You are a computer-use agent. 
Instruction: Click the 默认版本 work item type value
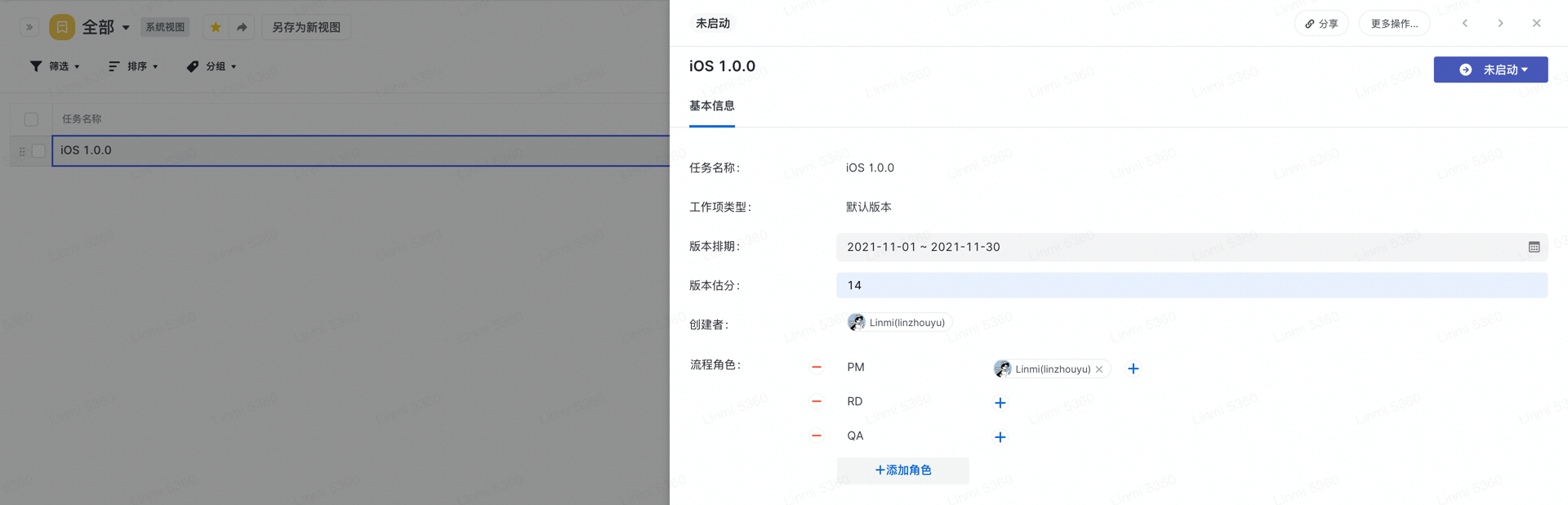(869, 207)
